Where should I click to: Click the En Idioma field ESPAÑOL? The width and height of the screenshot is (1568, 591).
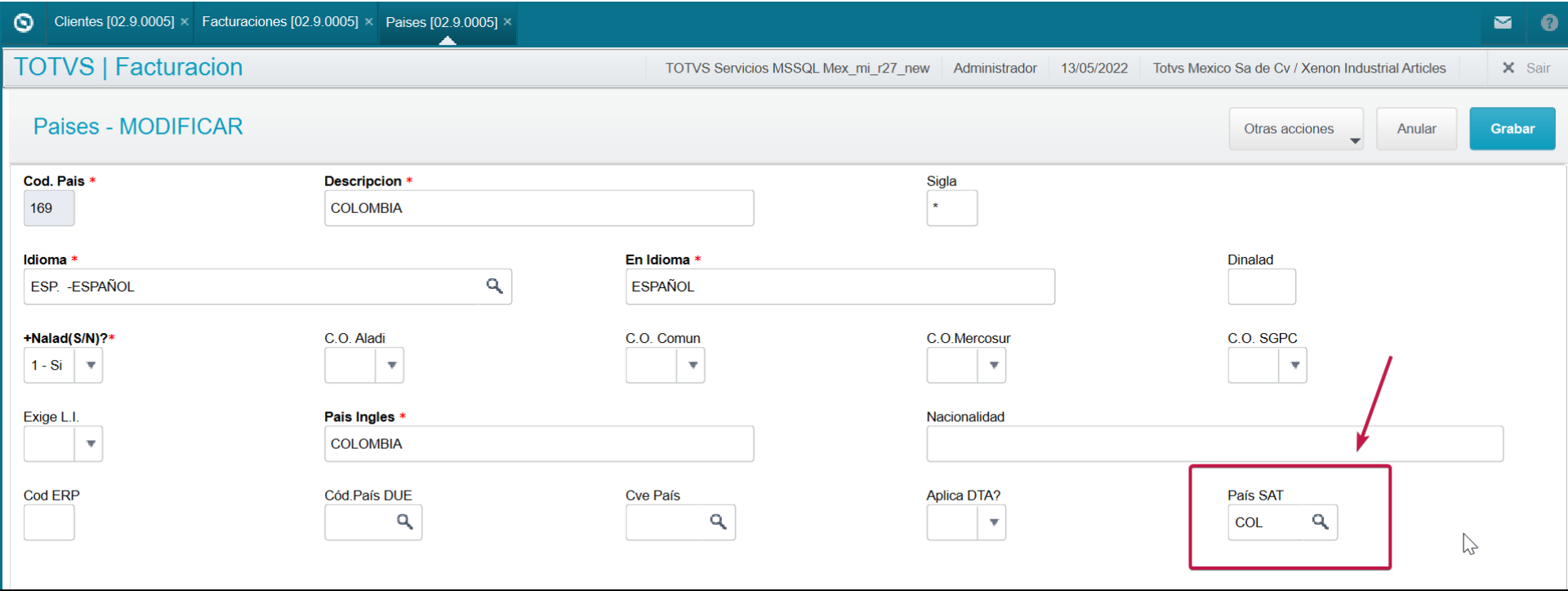point(840,287)
